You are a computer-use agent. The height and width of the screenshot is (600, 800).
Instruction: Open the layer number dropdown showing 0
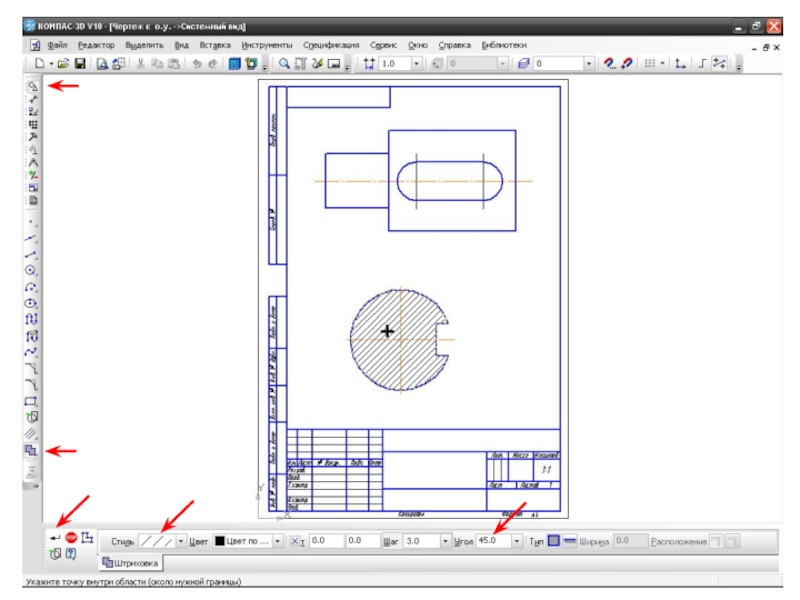pyautogui.click(x=589, y=64)
